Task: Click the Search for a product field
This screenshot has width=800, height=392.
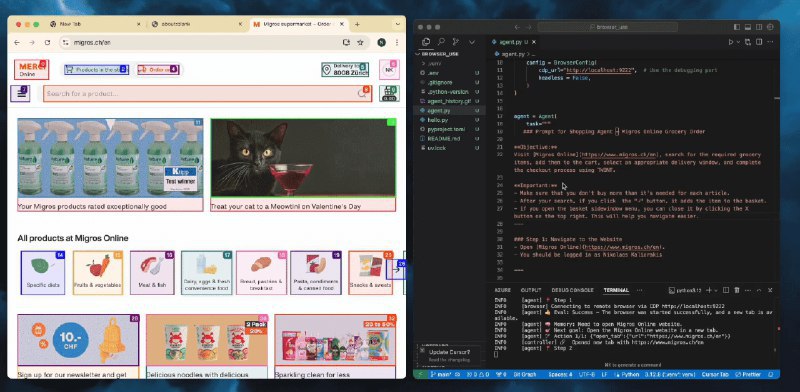Action: [x=207, y=93]
